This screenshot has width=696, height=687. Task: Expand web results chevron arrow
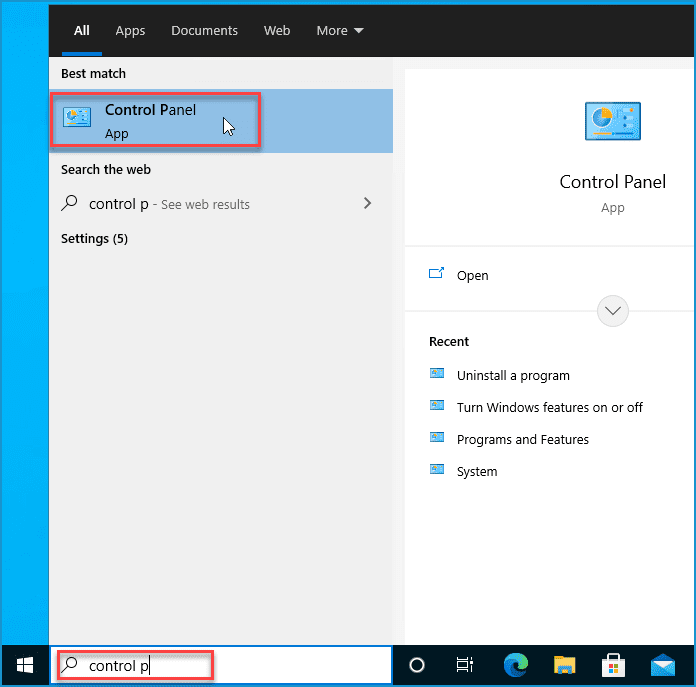[367, 203]
